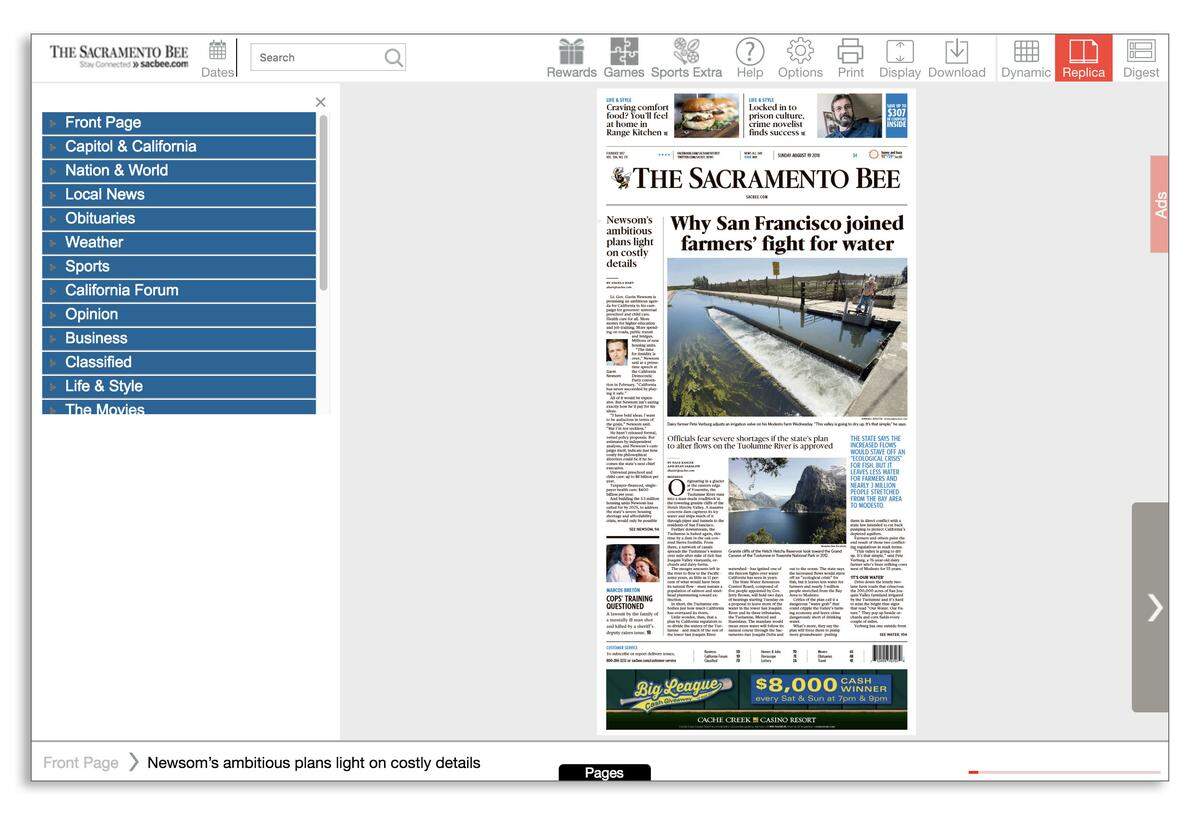Print the current page
The image size is (1200, 815).
point(851,58)
